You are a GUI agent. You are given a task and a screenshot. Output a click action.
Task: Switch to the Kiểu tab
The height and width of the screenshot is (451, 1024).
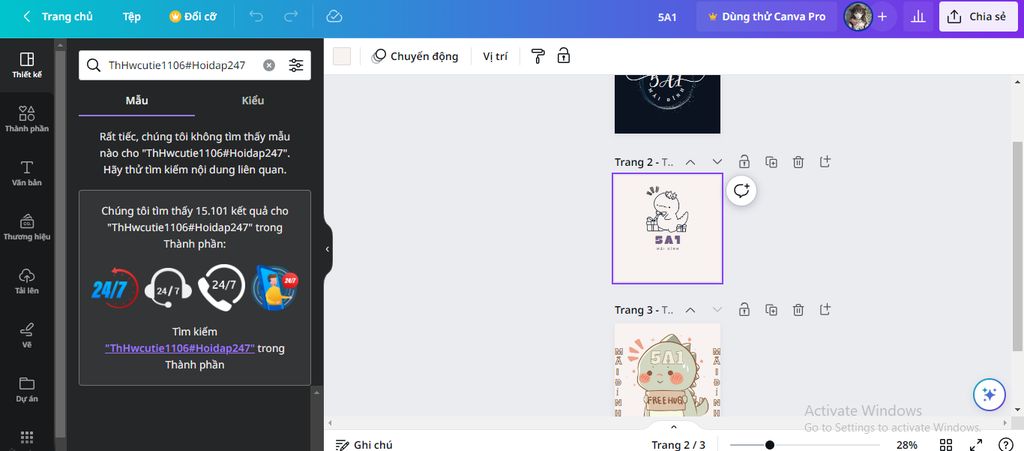pyautogui.click(x=253, y=100)
